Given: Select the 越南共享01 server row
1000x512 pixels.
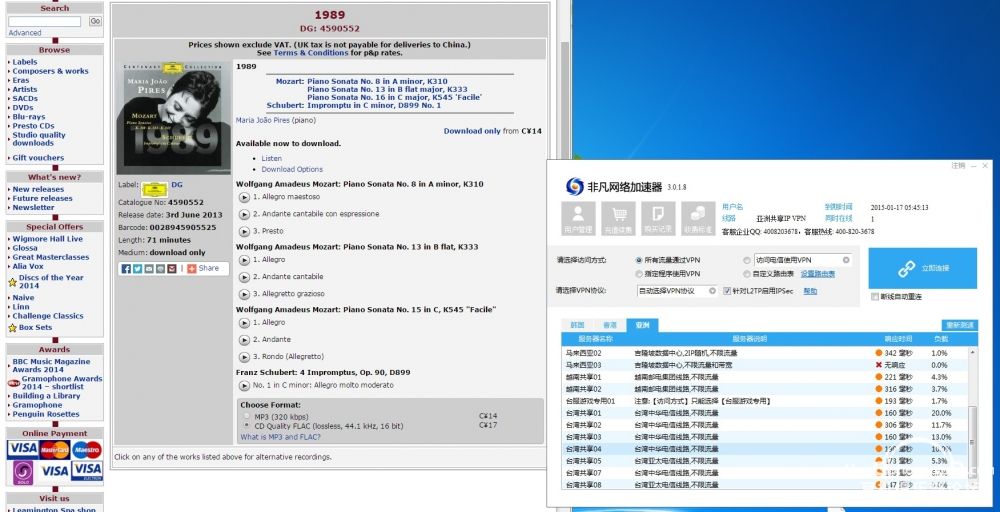Looking at the screenshot, I should click(765, 377).
